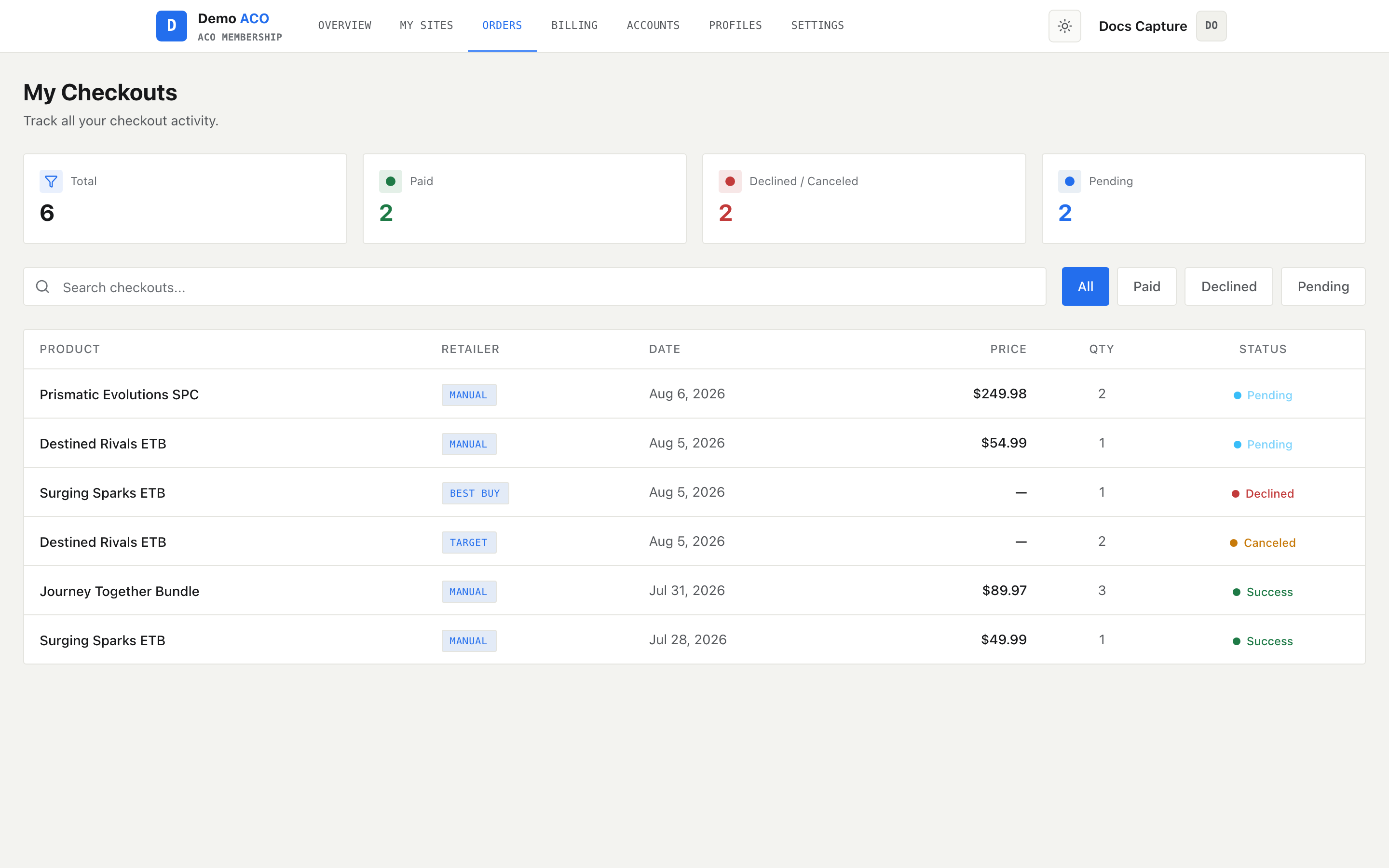Viewport: 1389px width, 868px height.
Task: Go to My Sites tab
Action: pyautogui.click(x=426, y=25)
